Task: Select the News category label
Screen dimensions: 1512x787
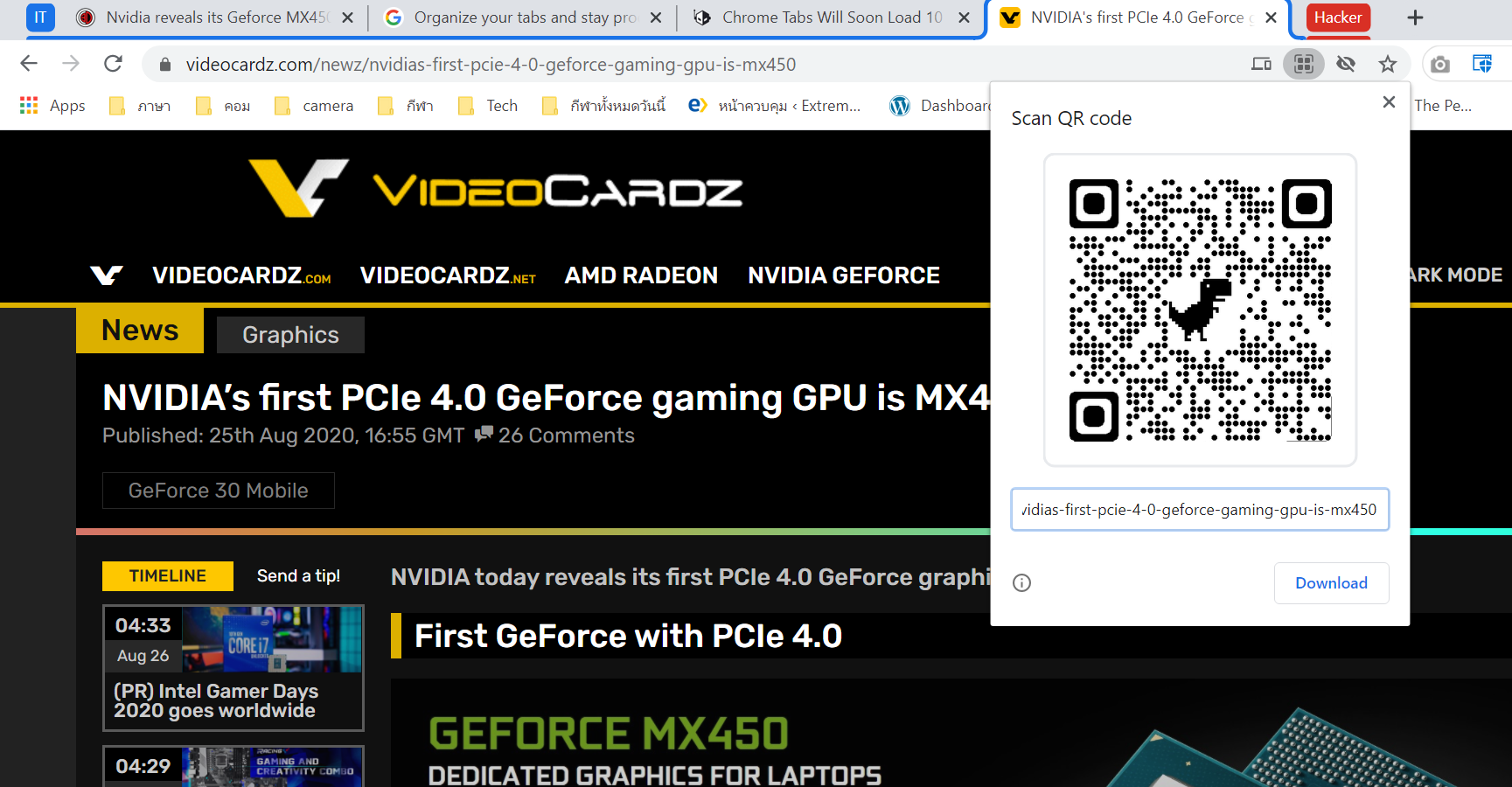Action: click(140, 331)
